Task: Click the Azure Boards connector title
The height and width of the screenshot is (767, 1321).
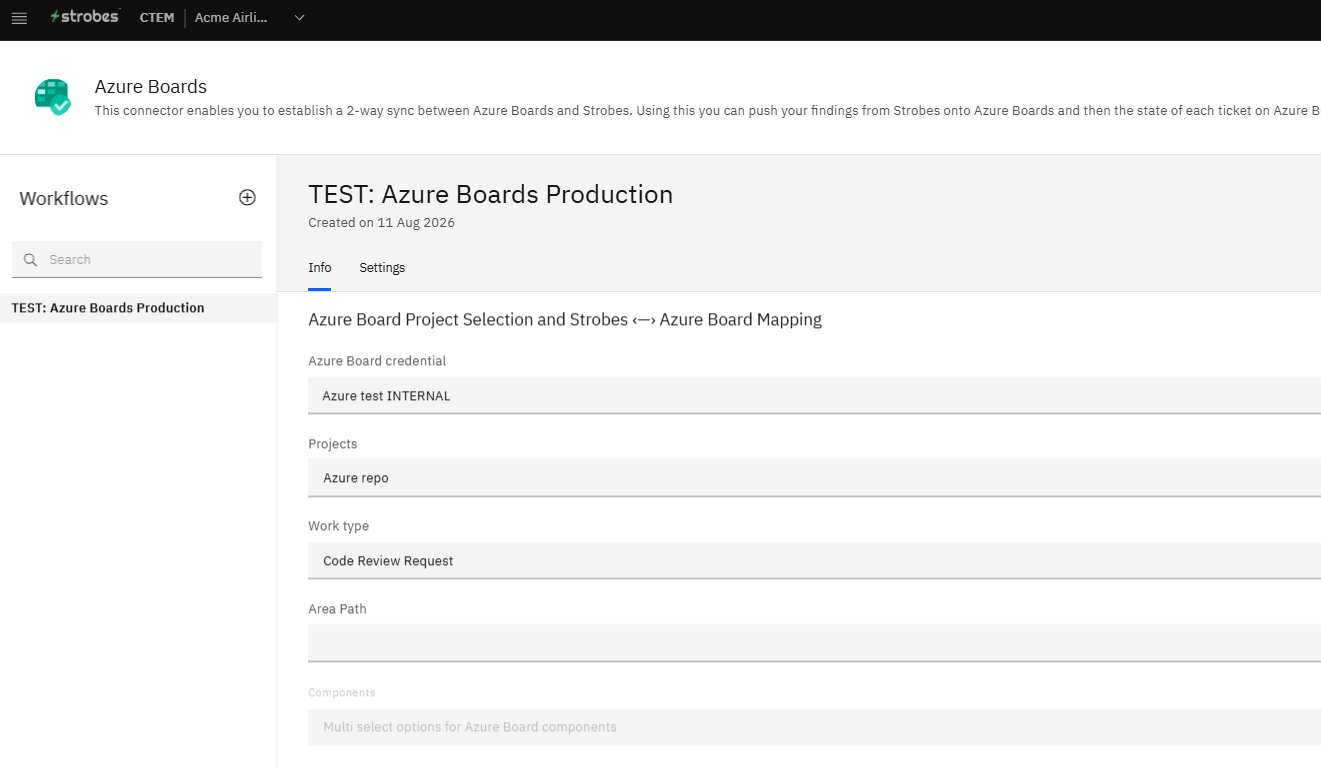Action: pyautogui.click(x=150, y=87)
